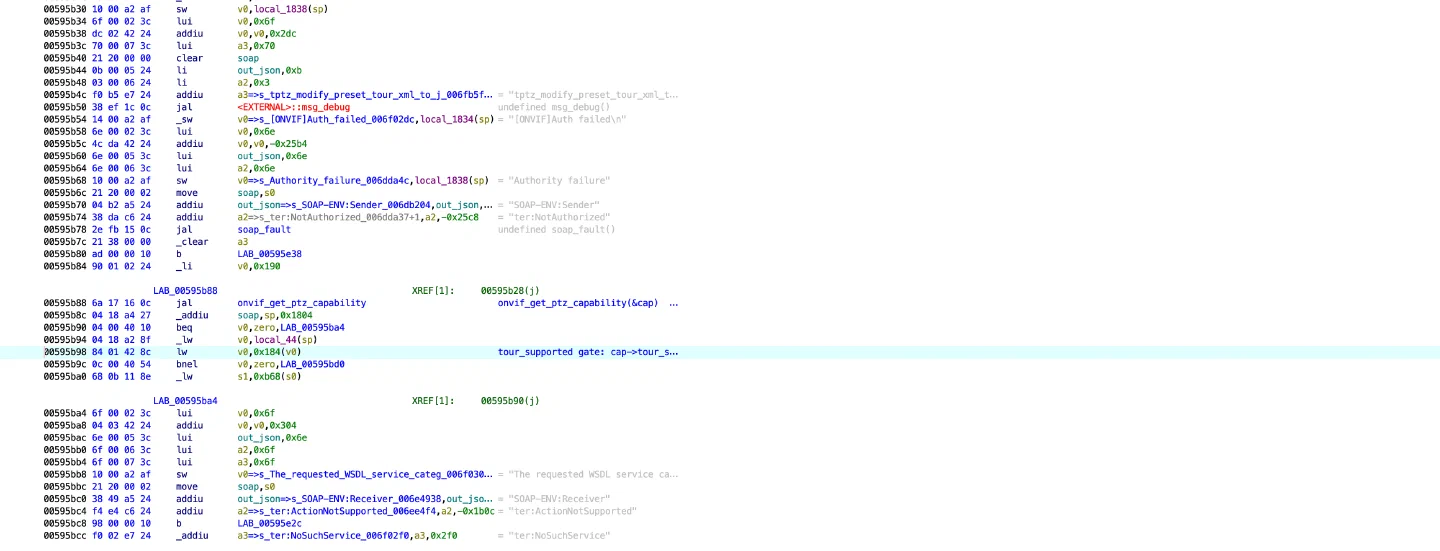The width and height of the screenshot is (1440, 551).
Task: Click bytes "2e fb 15 0c"
Action: point(121,229)
